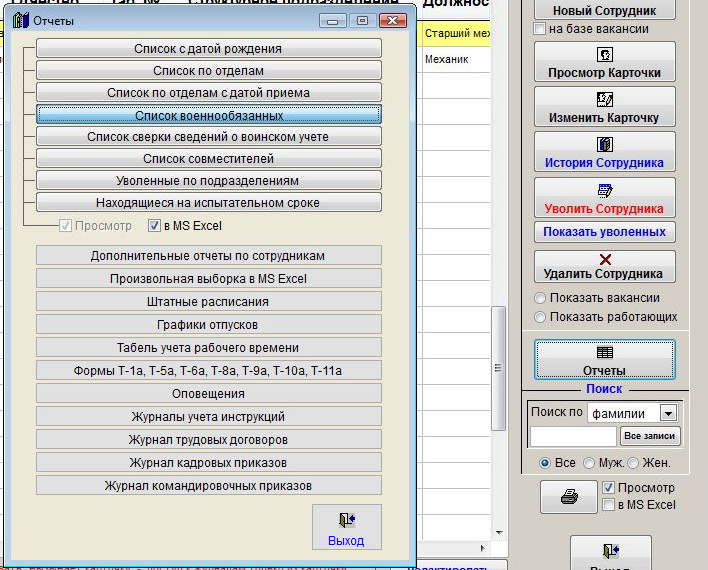Click the 'Все записи' button
This screenshot has height=570, width=708.
(649, 436)
